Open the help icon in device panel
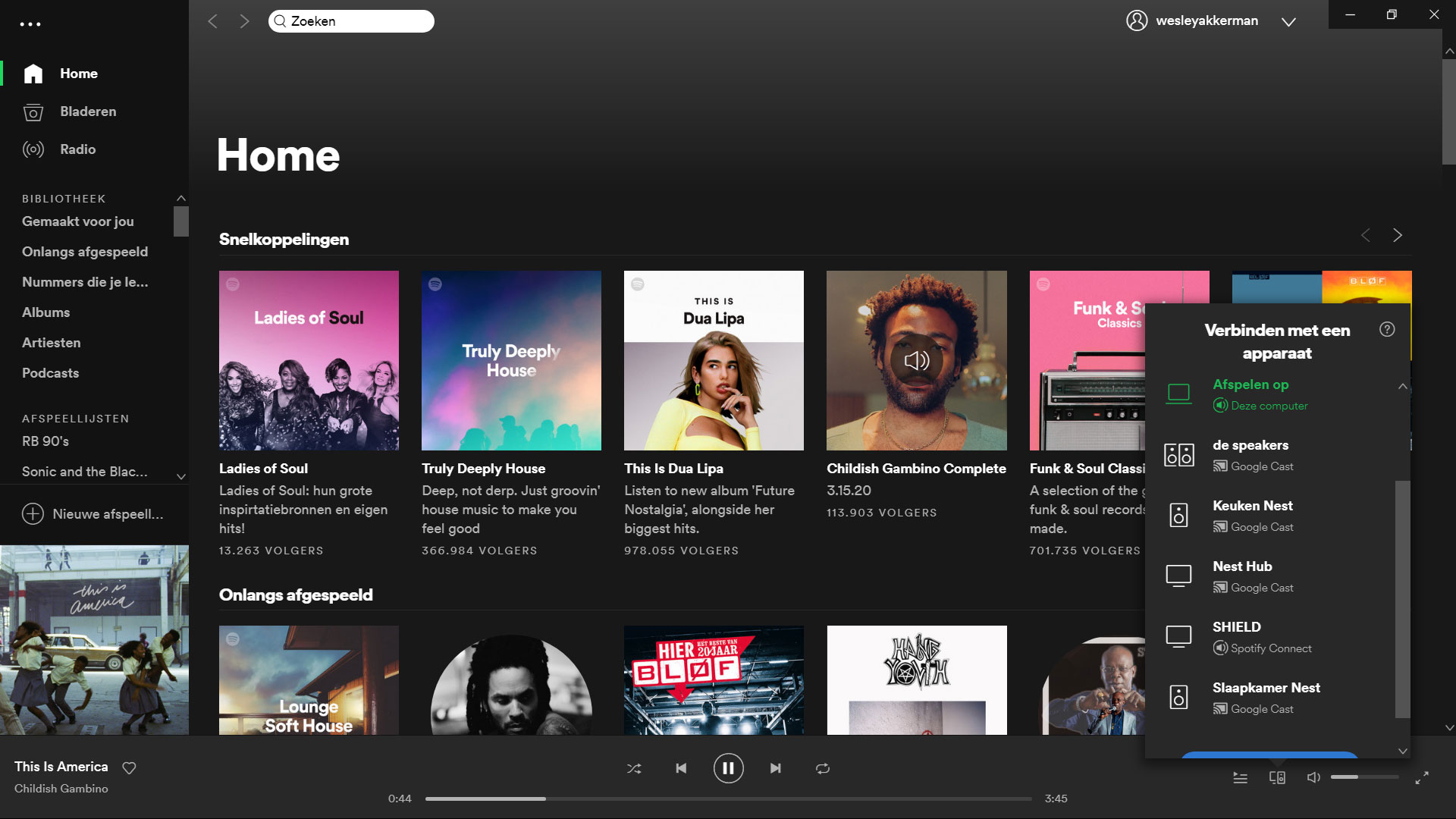Viewport: 1456px width, 819px height. (x=1387, y=329)
